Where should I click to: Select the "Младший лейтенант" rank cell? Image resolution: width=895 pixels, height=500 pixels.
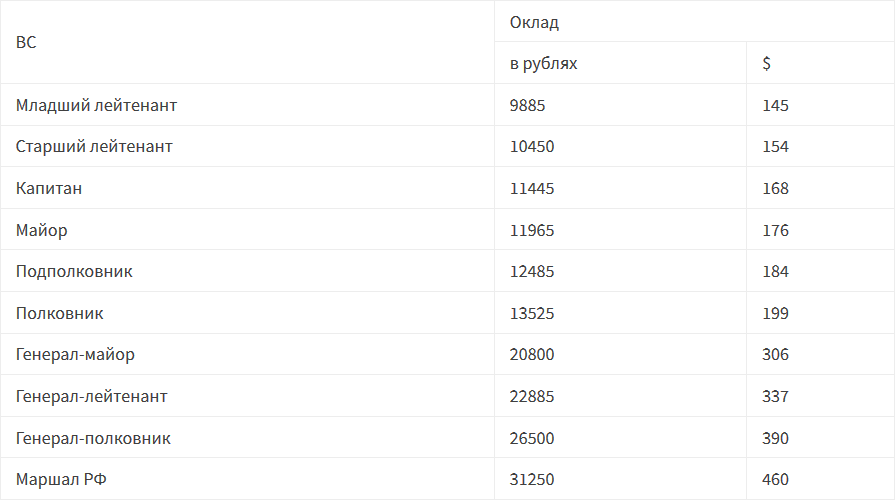click(96, 105)
